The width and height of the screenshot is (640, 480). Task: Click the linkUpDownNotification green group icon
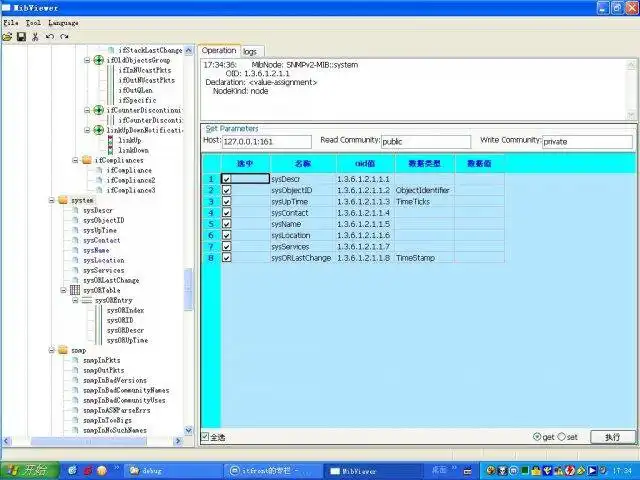[98, 130]
